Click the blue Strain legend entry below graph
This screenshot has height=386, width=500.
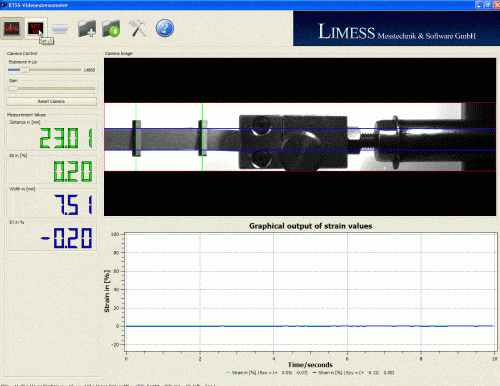(353, 373)
